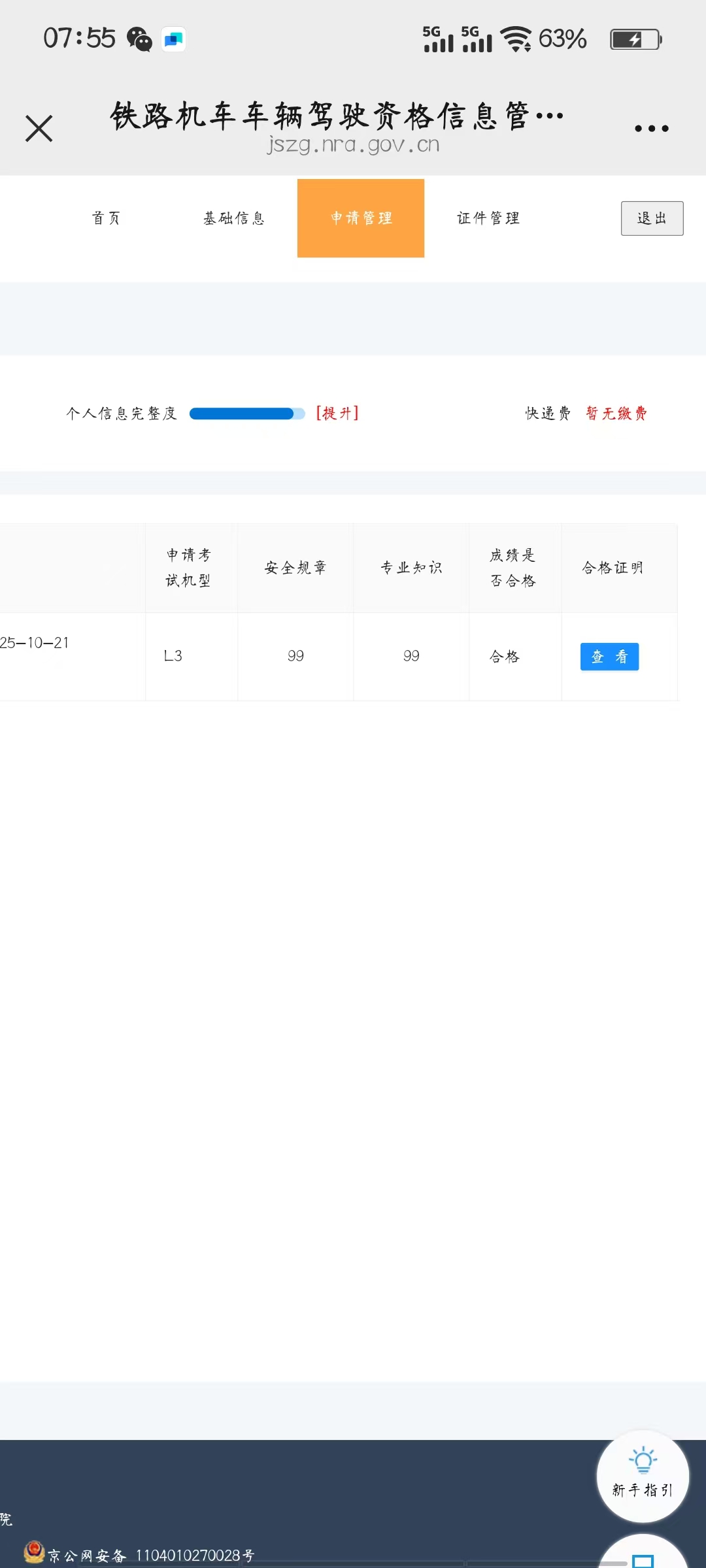
Task: Click the 个人信息完整度 blue progress bar
Action: tap(246, 414)
